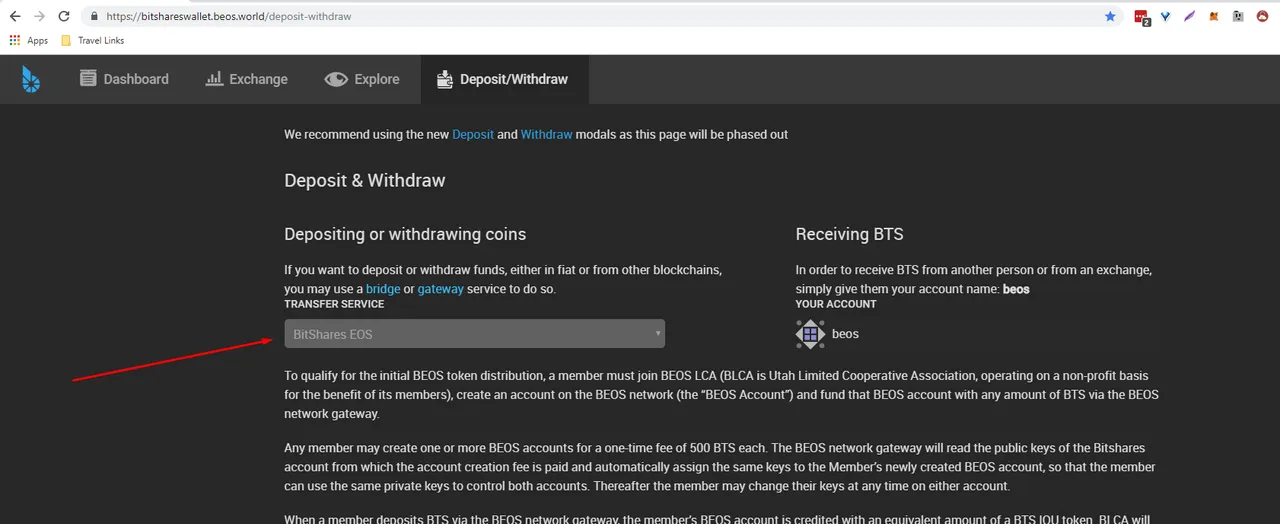Screen dimensions: 1280x524
Task: Open the new Deposit modal link
Action: tap(473, 134)
